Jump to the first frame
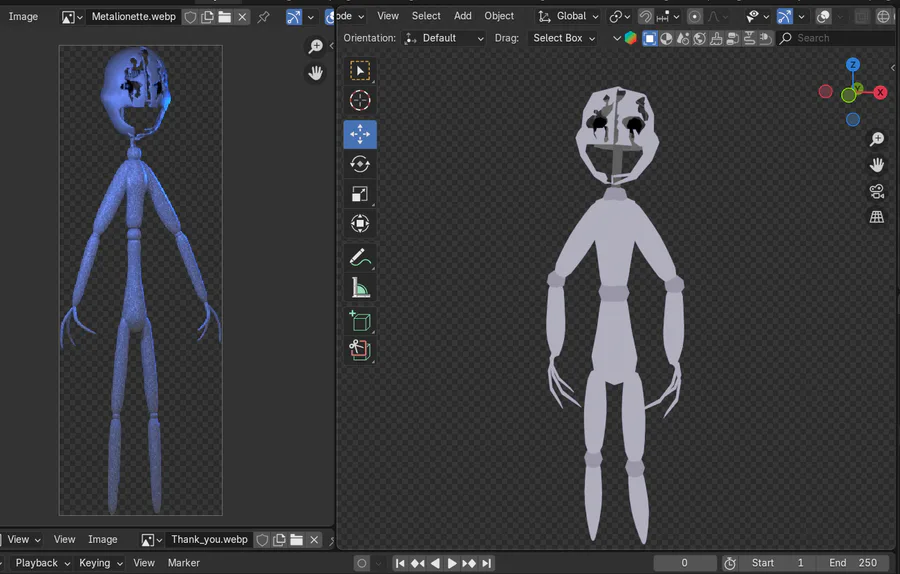 pos(400,563)
